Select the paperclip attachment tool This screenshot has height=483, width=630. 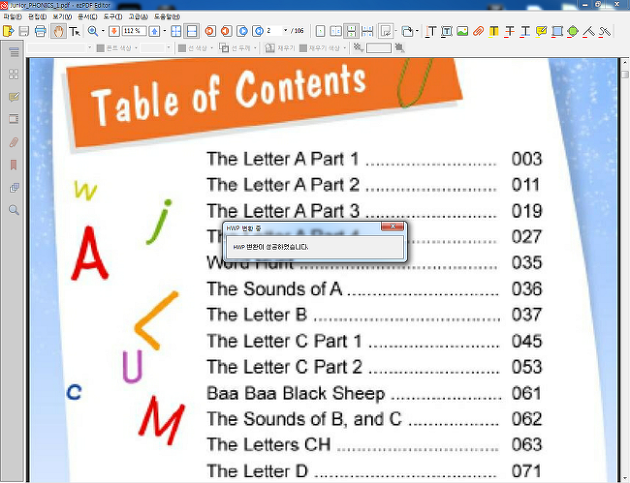[478, 31]
